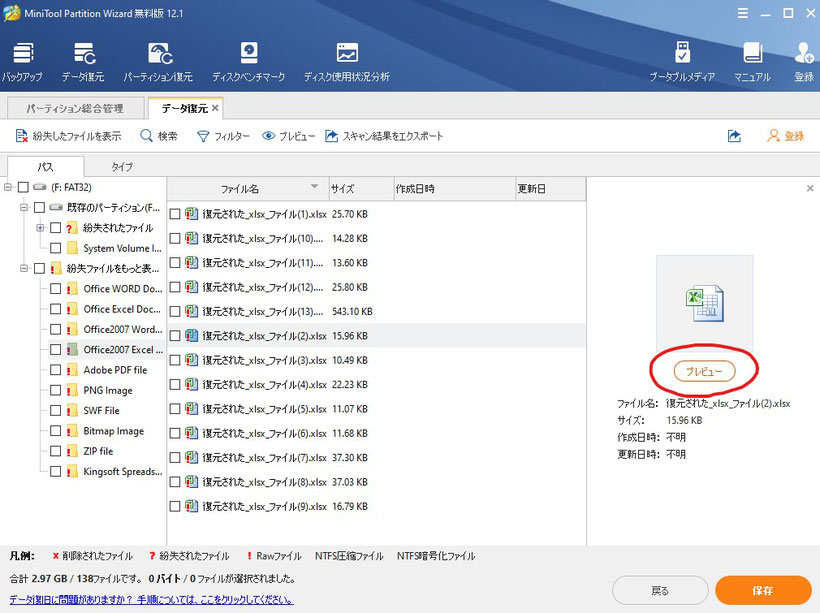Select Office2007 Excel tree folder

[x=123, y=349]
